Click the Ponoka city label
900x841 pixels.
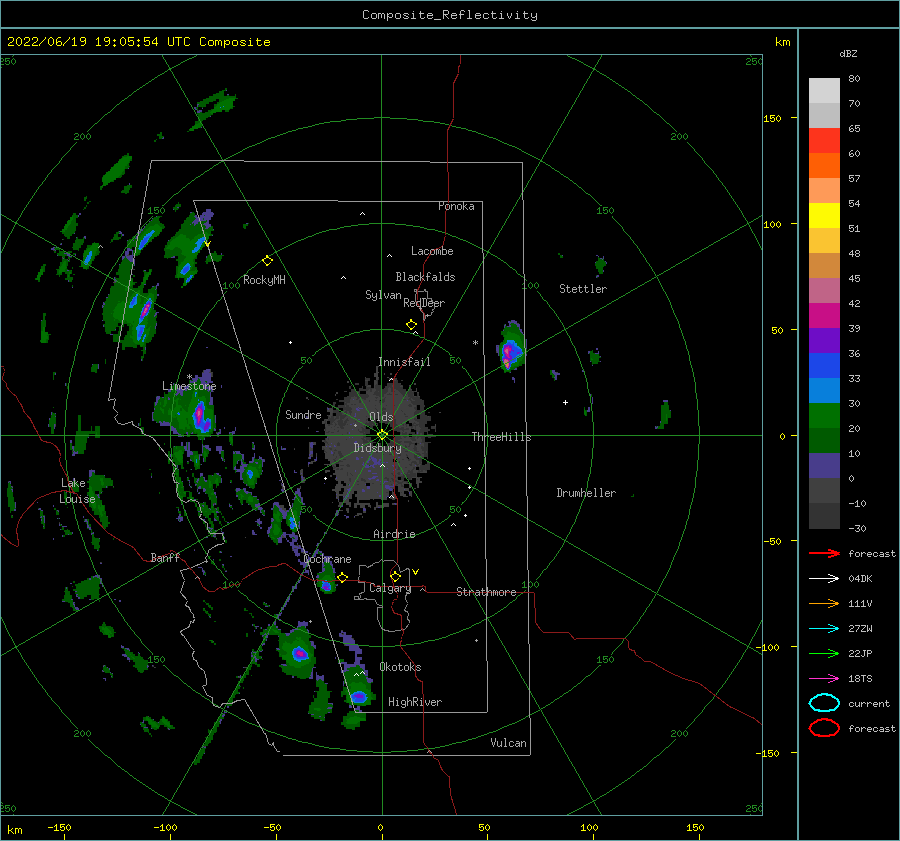tap(456, 206)
